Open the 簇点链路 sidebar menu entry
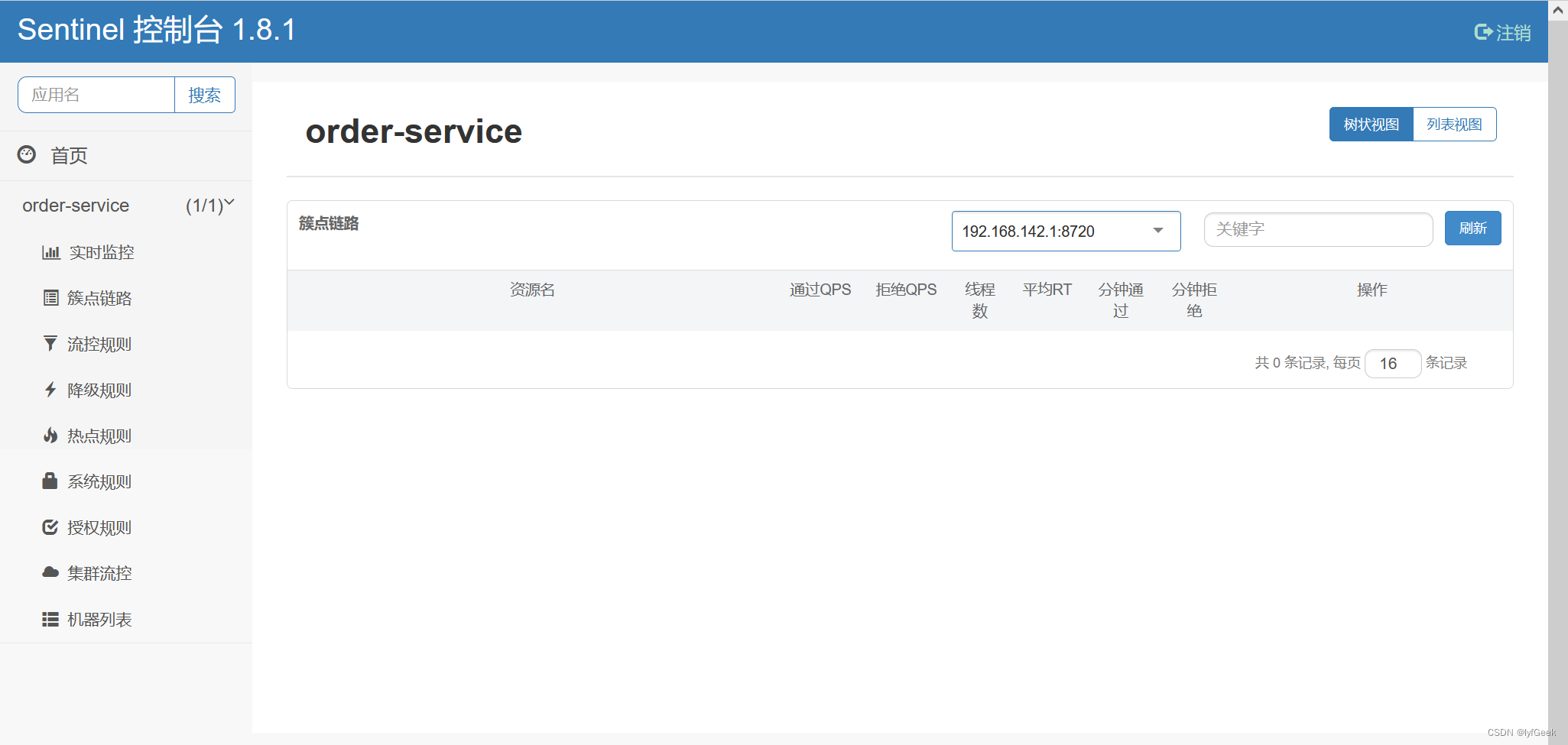 99,298
